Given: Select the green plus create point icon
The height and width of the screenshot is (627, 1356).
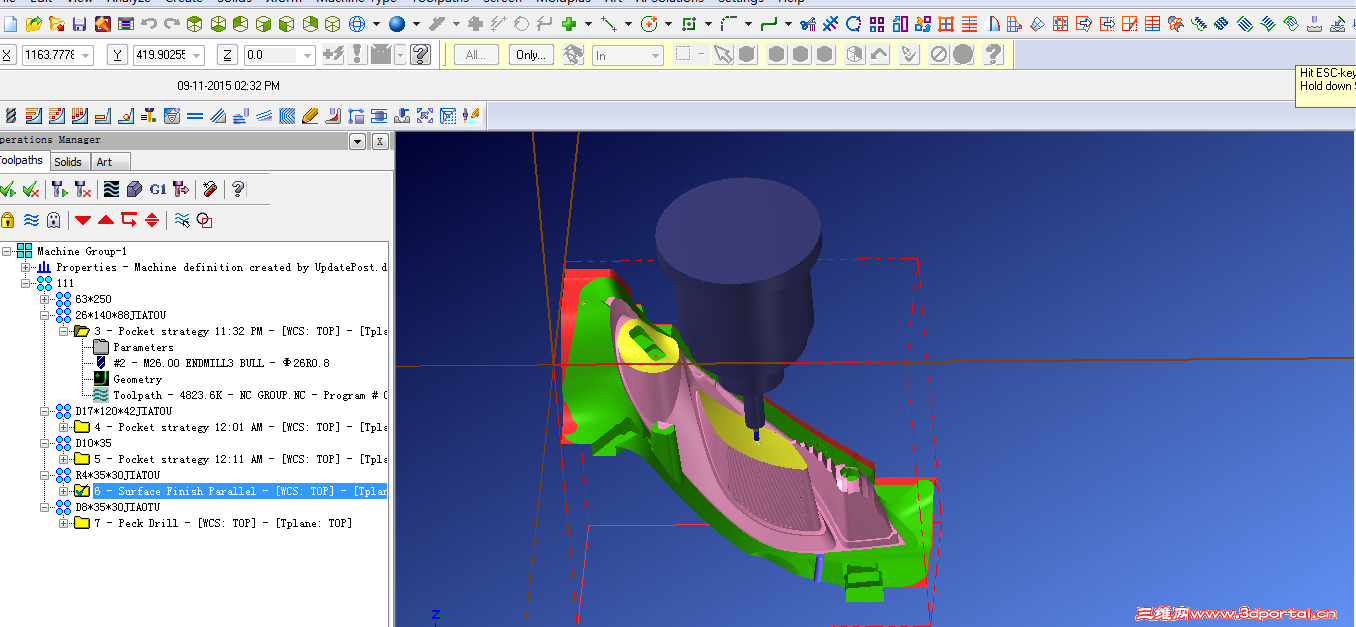Looking at the screenshot, I should click(x=569, y=23).
